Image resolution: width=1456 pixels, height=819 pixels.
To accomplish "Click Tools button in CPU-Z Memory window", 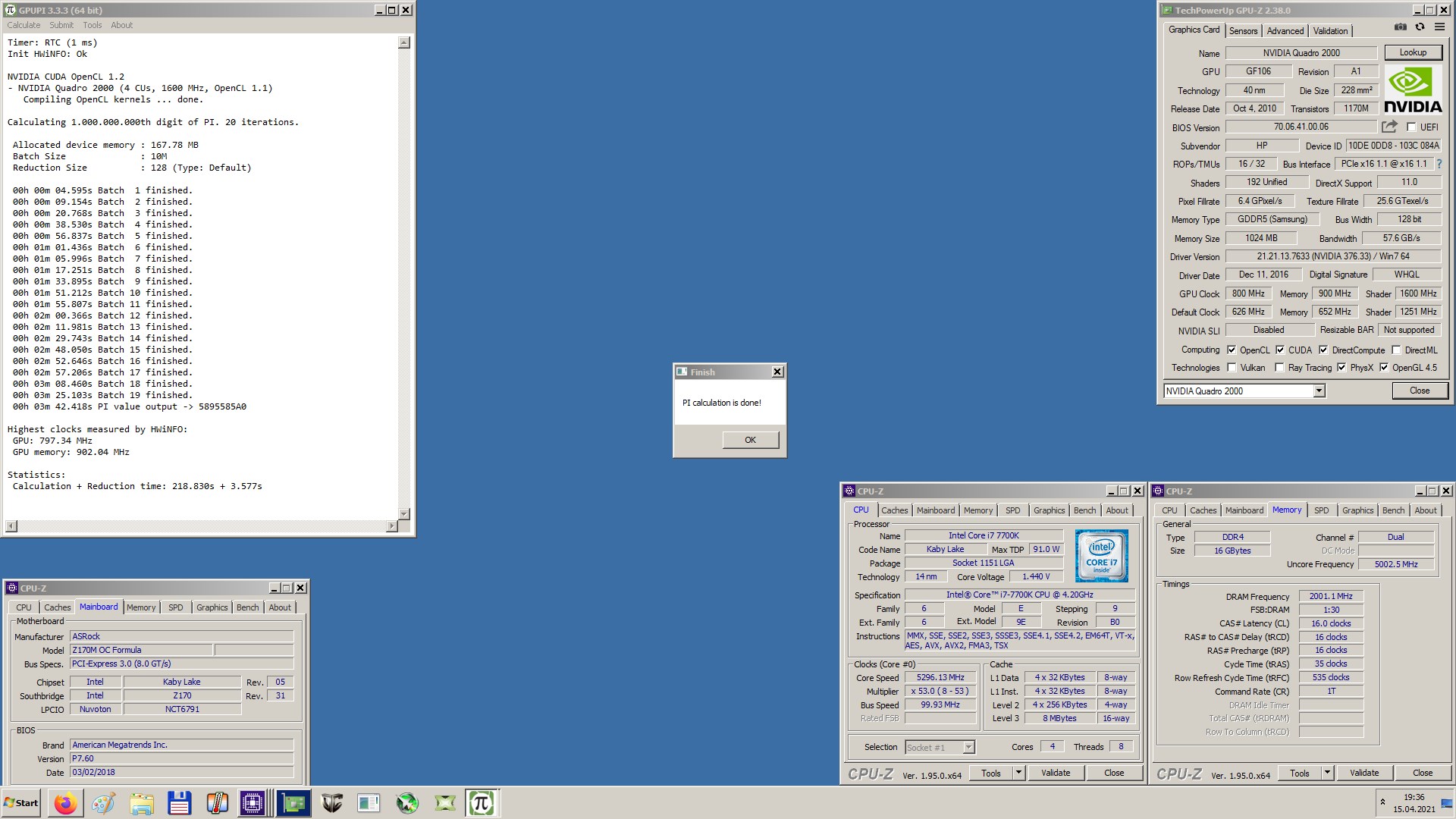I will pos(1300,773).
